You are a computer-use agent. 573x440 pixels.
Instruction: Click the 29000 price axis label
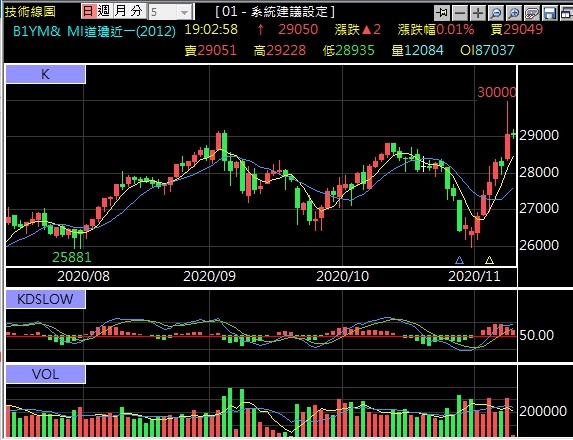[539, 136]
